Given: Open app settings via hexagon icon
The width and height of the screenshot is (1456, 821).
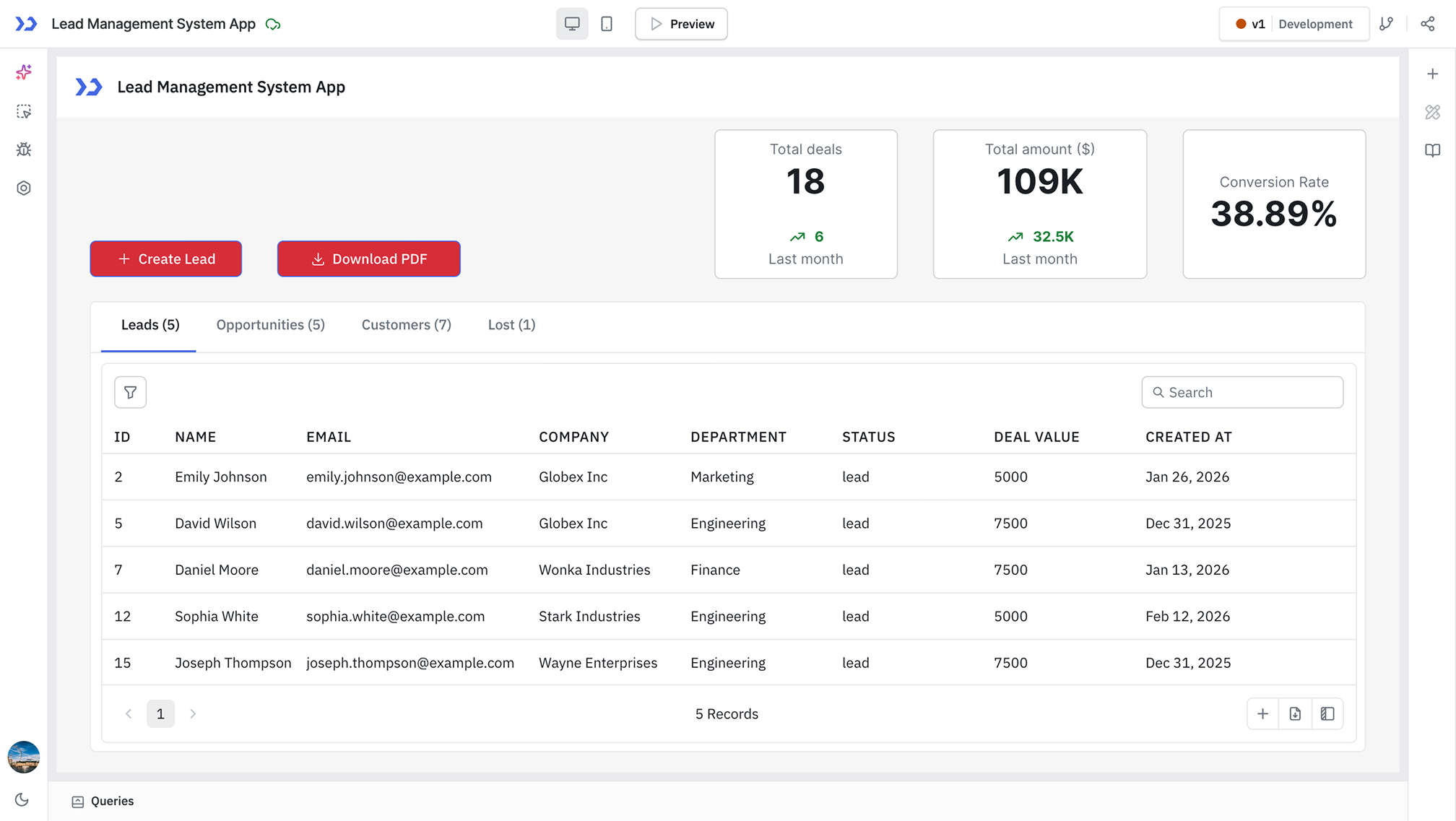Looking at the screenshot, I should pos(24,188).
